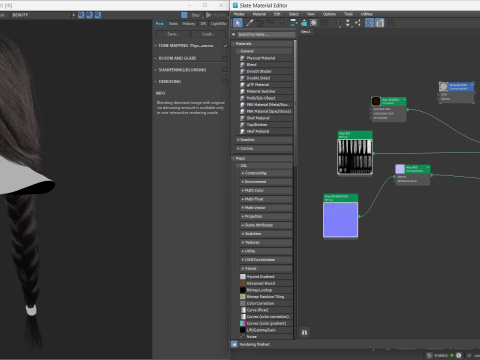Switch to the Stats tab

[173, 24]
